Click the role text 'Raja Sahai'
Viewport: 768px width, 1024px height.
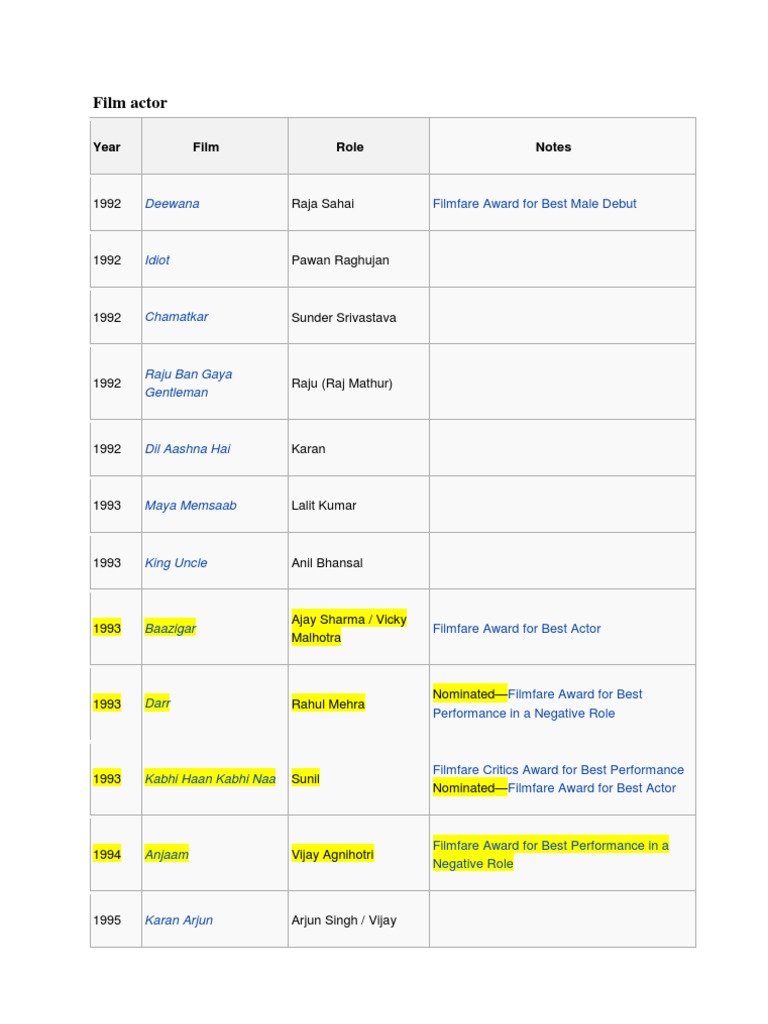coord(323,204)
